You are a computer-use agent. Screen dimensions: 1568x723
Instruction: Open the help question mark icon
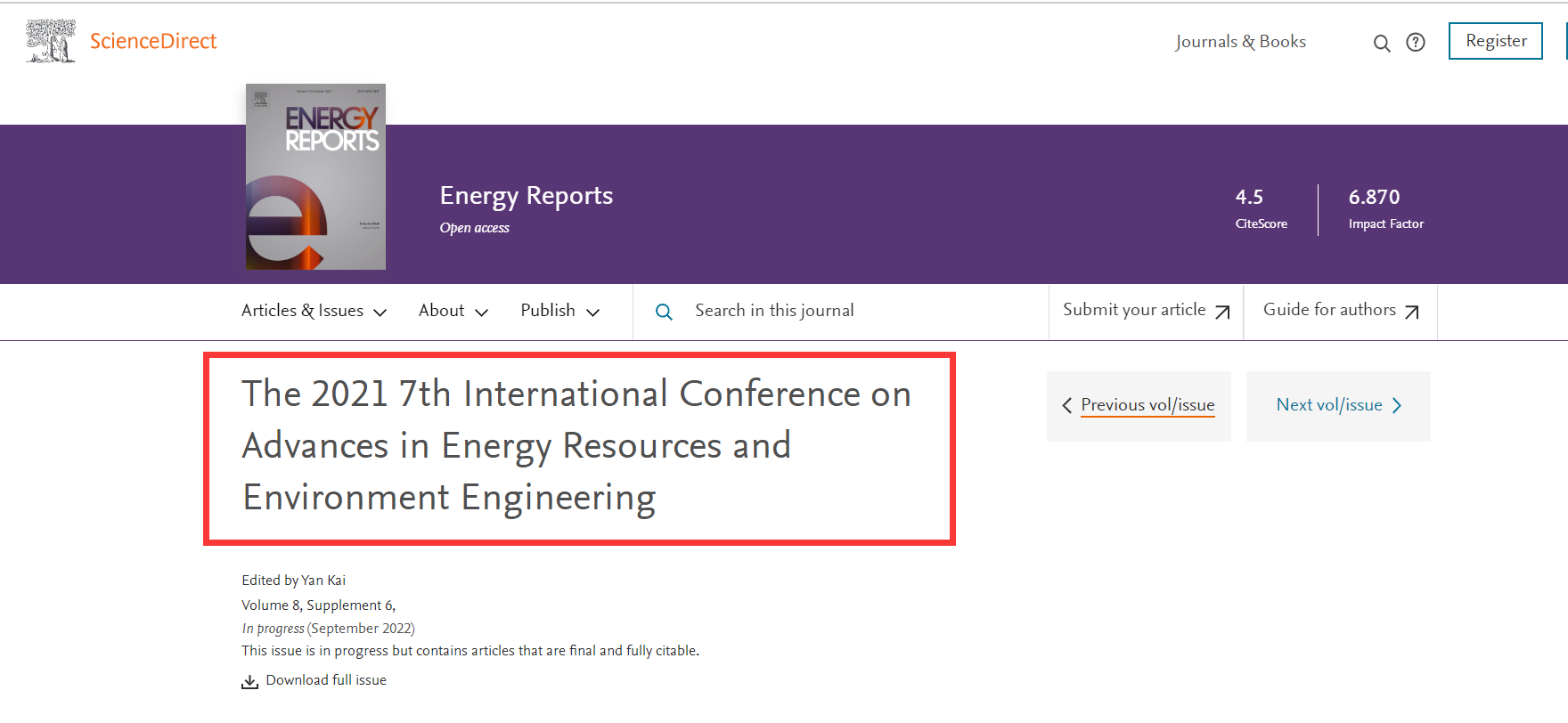tap(1416, 42)
